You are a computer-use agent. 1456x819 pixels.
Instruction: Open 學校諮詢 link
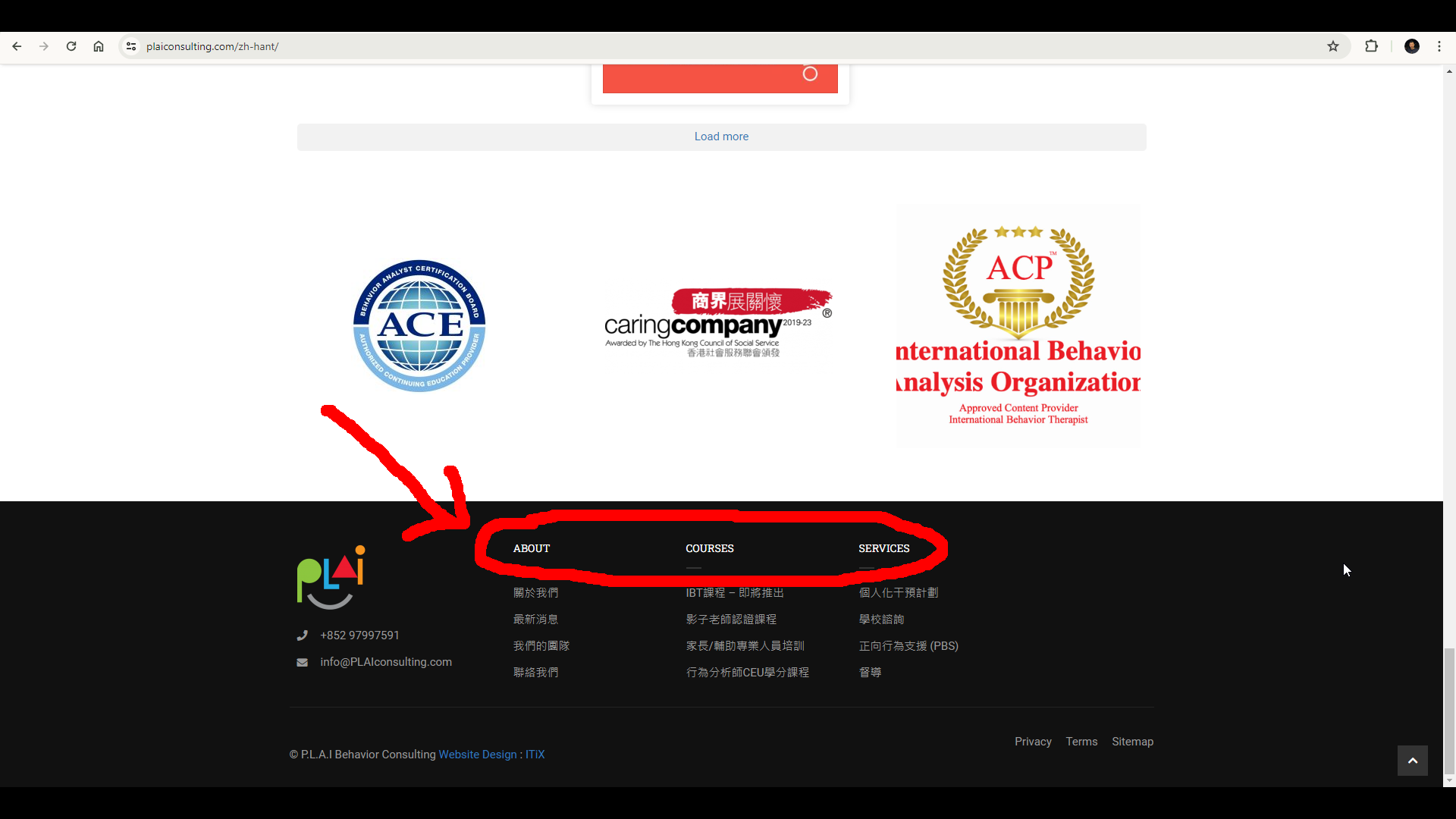coord(881,620)
